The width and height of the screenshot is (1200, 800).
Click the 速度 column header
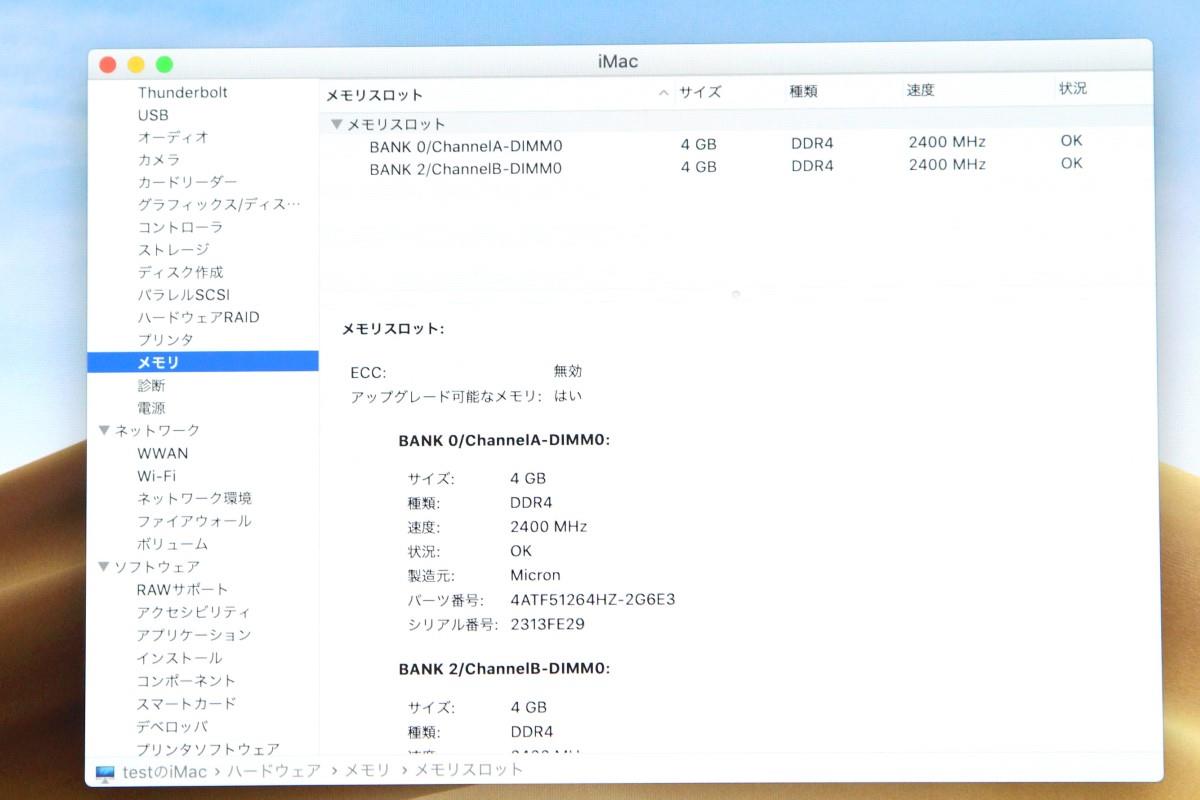point(919,91)
